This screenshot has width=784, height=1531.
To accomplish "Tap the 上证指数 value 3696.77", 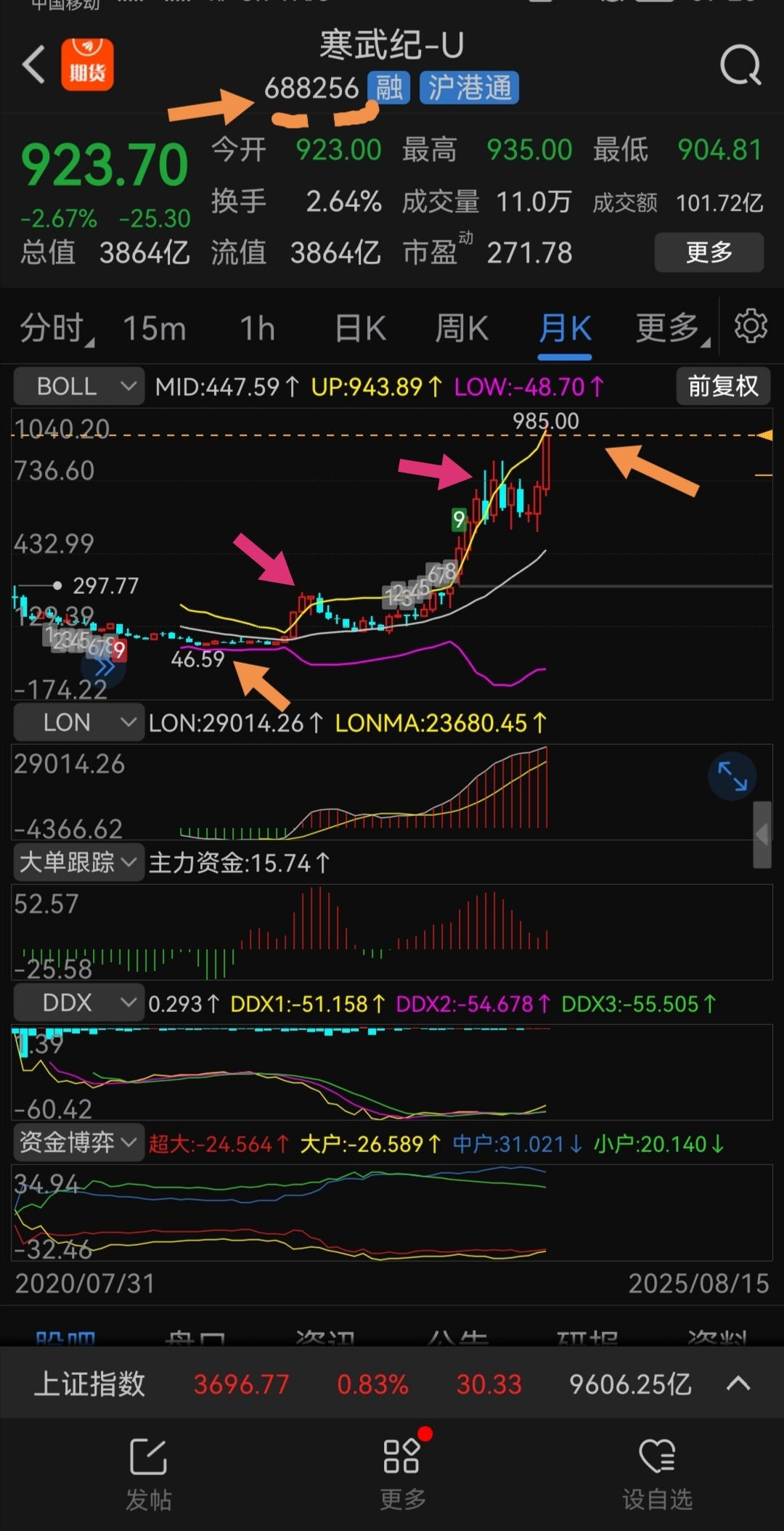I will point(241,1384).
